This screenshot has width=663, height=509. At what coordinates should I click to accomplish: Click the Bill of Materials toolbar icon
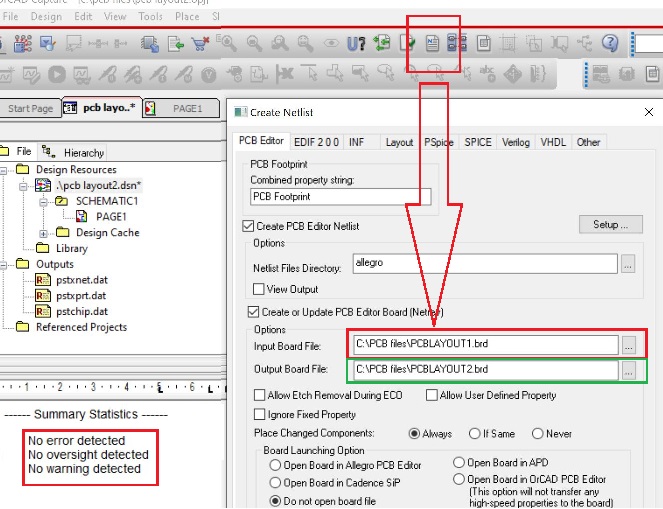[483, 44]
